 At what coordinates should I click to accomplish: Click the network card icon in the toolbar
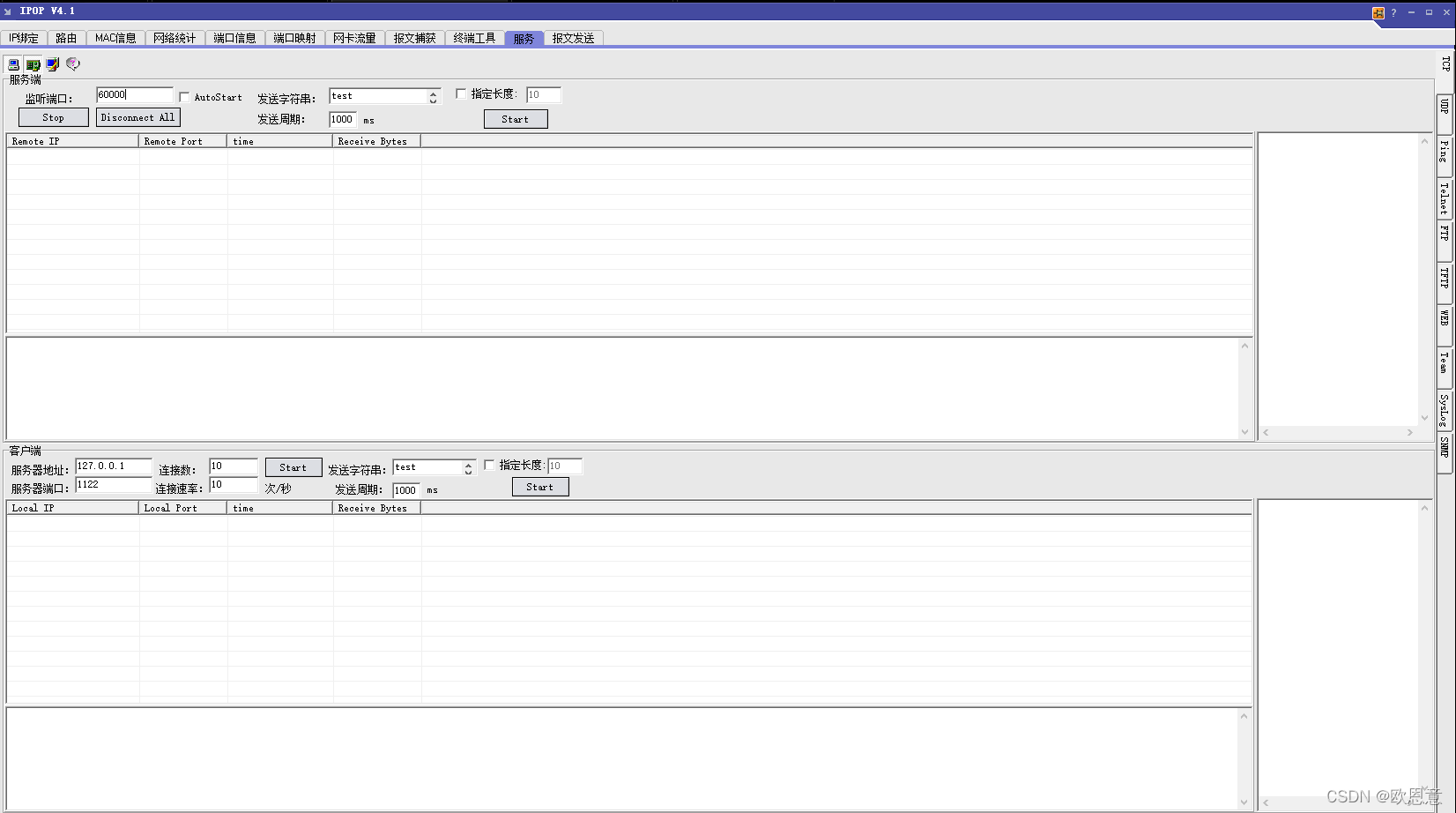coord(33,64)
